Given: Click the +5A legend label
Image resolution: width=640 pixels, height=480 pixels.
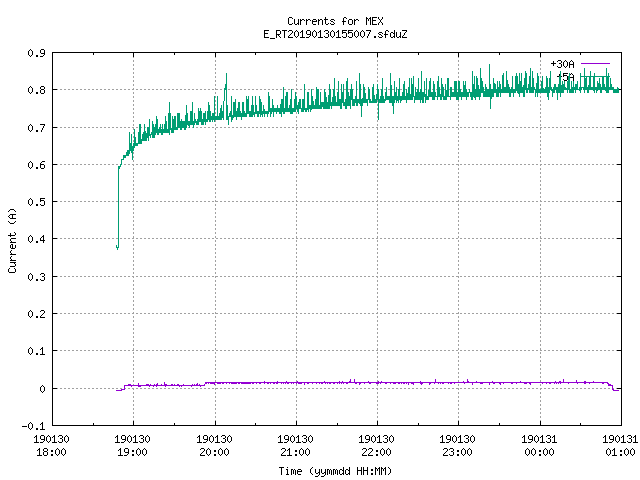Looking at the screenshot, I should click(566, 77).
